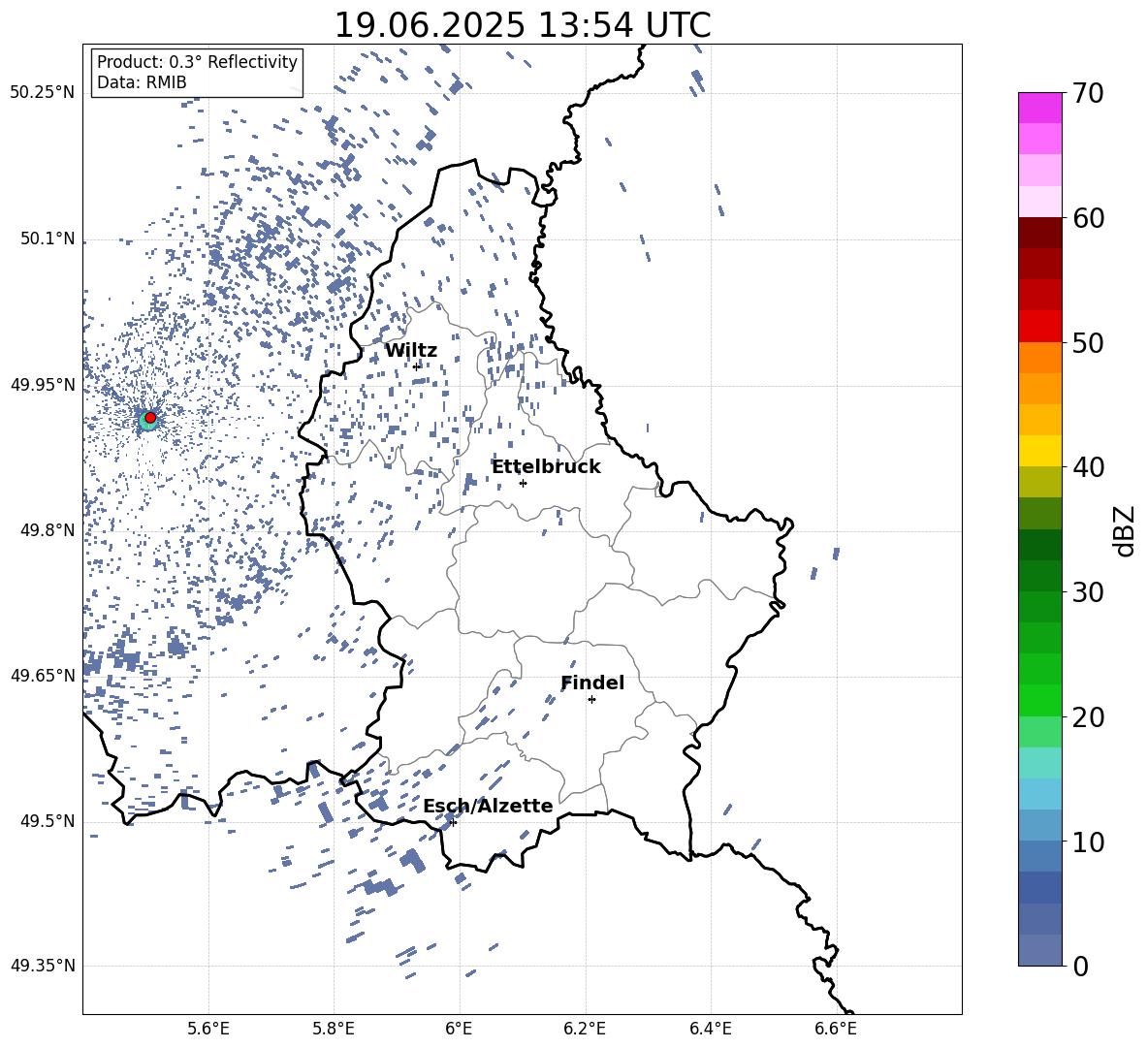Click the Ettelbruck station cross marker
This screenshot has height=1048, width=1148.
(523, 483)
